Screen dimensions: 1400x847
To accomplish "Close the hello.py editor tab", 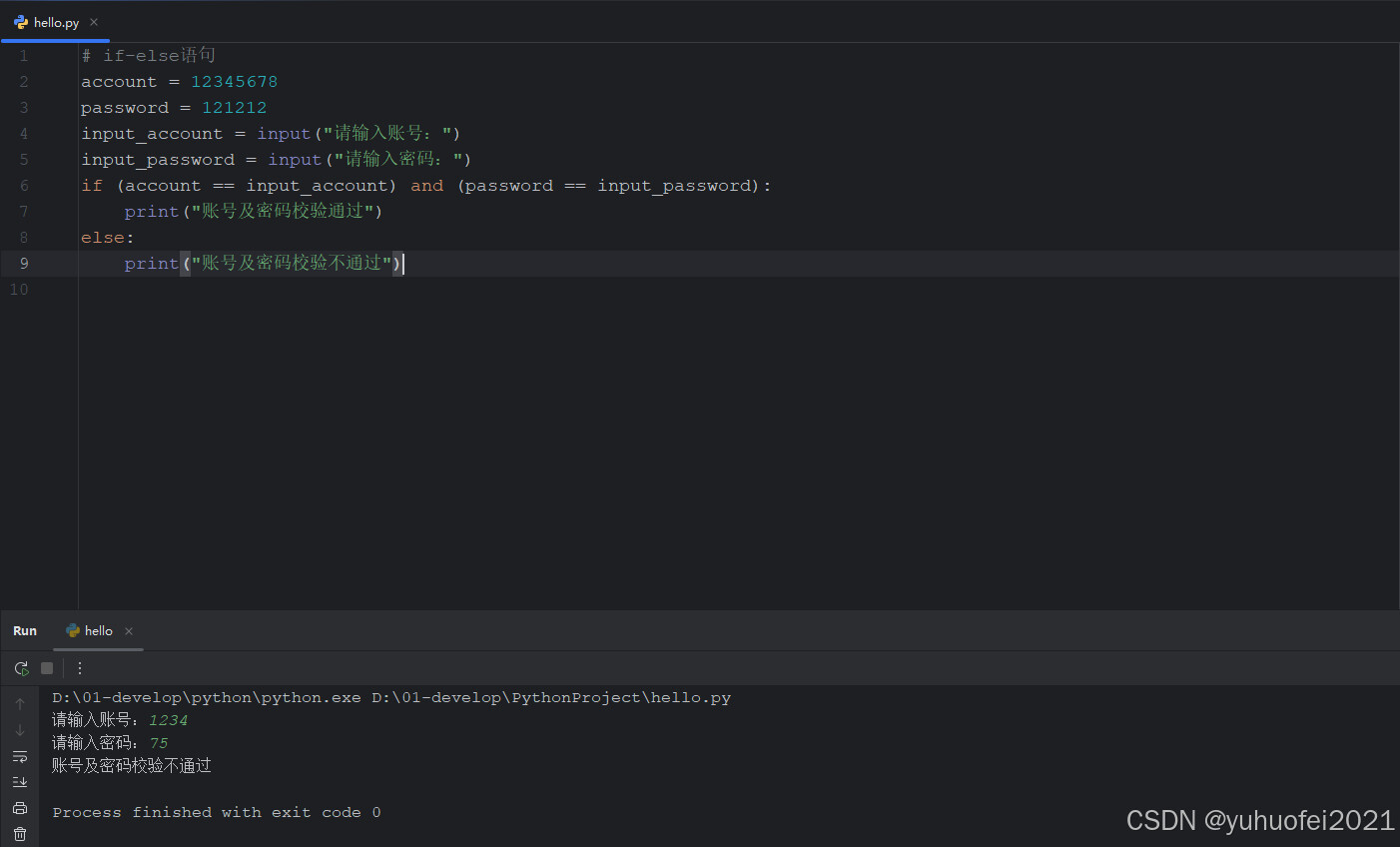I will pyautogui.click(x=94, y=22).
